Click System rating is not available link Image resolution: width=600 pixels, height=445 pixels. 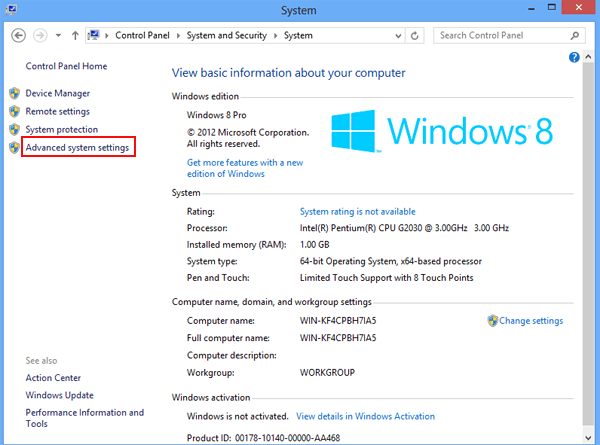point(357,212)
